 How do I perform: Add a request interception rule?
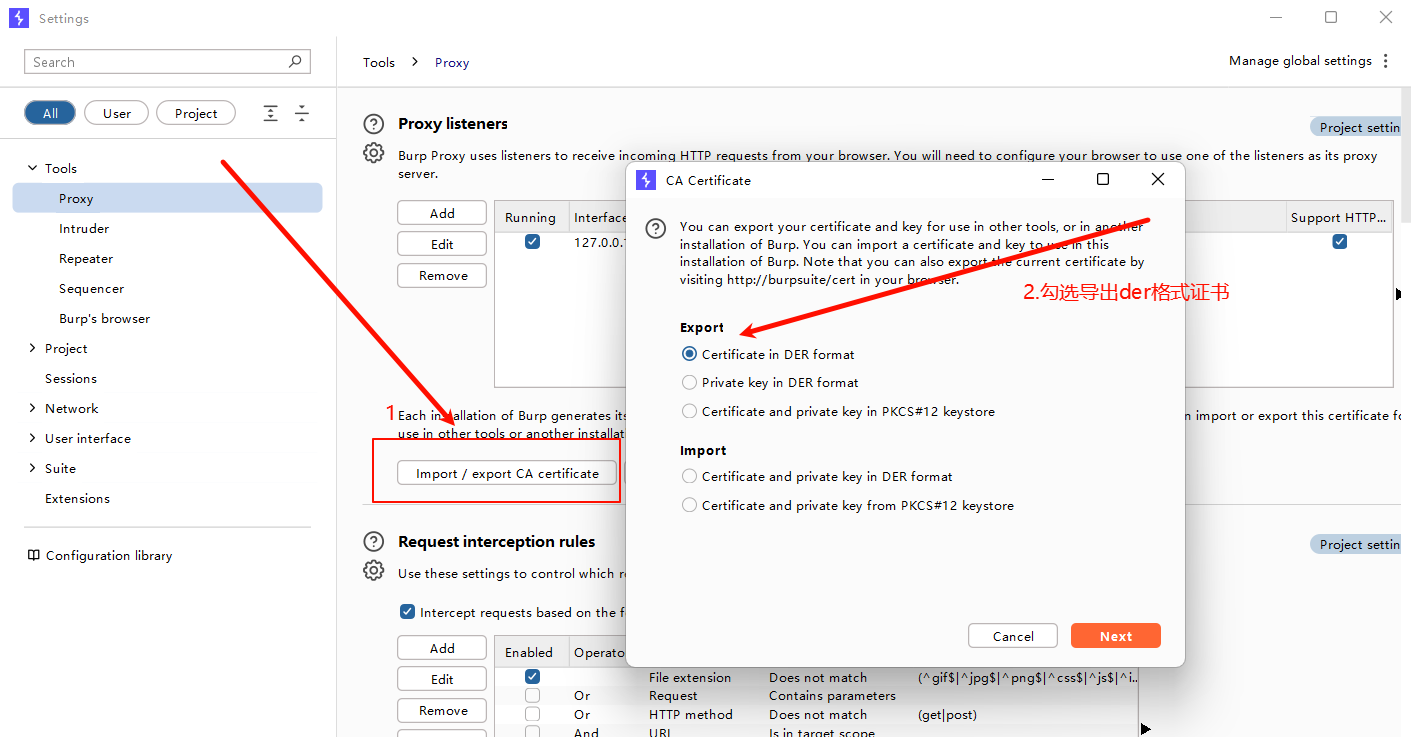(442, 648)
